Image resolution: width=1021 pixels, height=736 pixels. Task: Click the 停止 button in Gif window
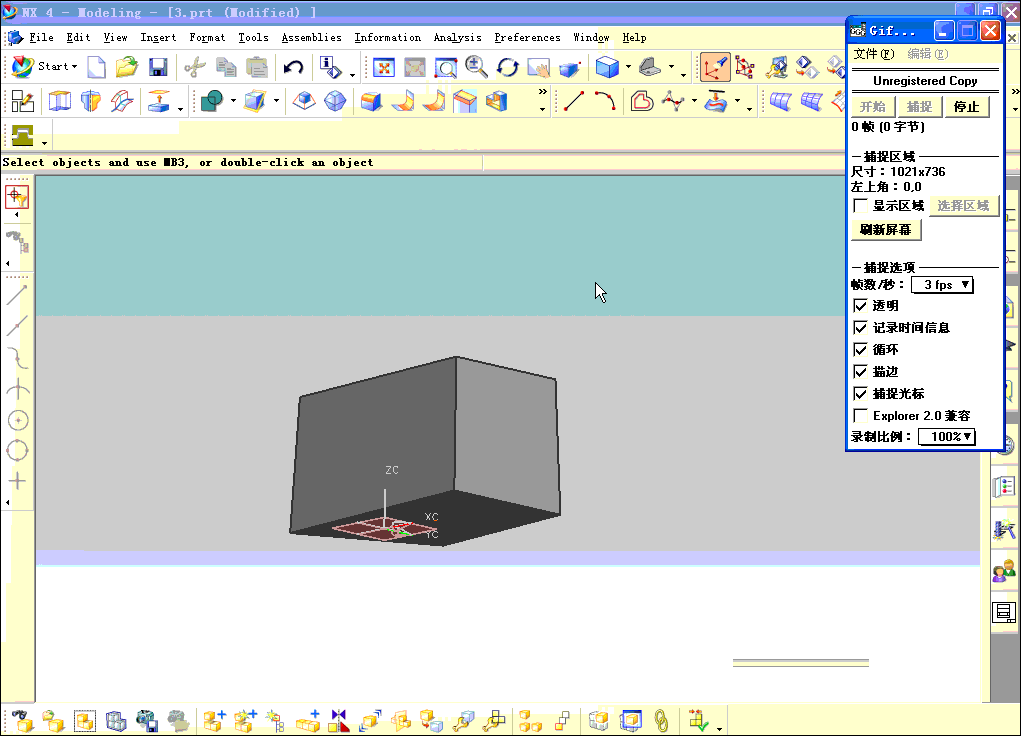966,106
